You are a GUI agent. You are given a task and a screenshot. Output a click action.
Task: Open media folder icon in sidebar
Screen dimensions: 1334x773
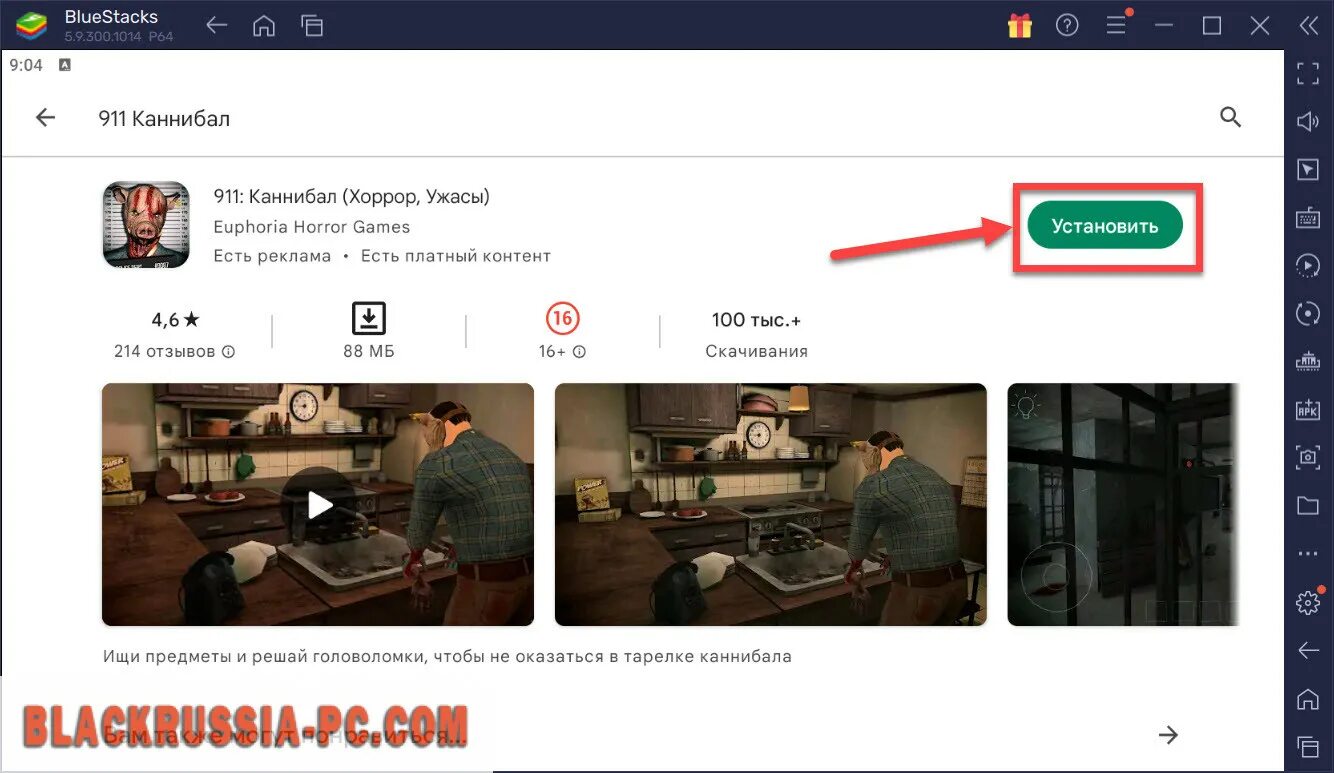[1308, 505]
